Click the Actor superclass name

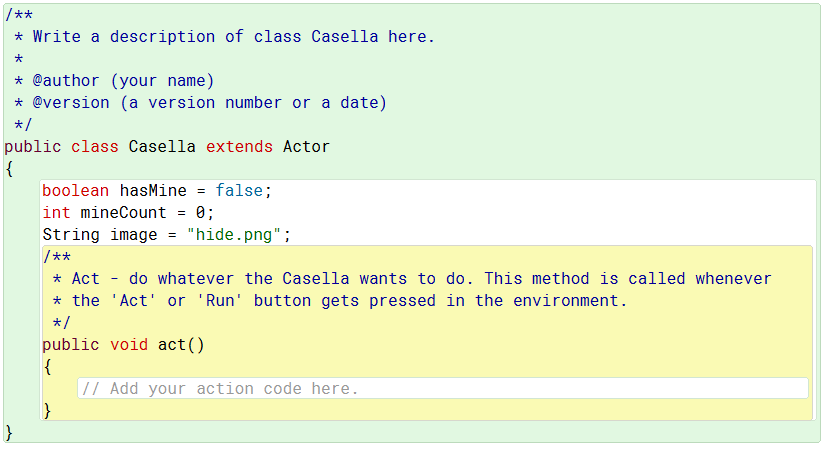click(x=306, y=147)
